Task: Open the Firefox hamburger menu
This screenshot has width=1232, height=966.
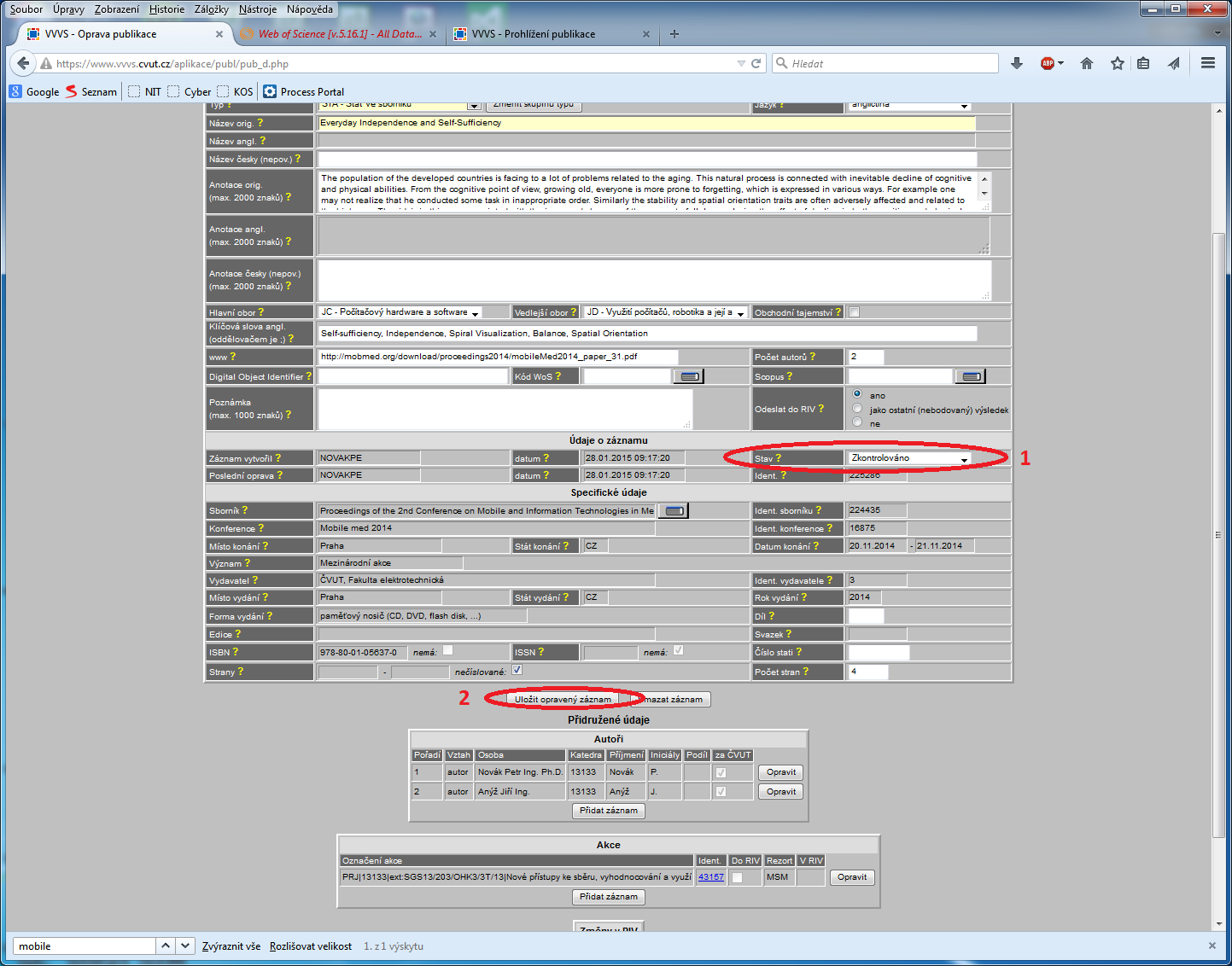Action: (1208, 63)
